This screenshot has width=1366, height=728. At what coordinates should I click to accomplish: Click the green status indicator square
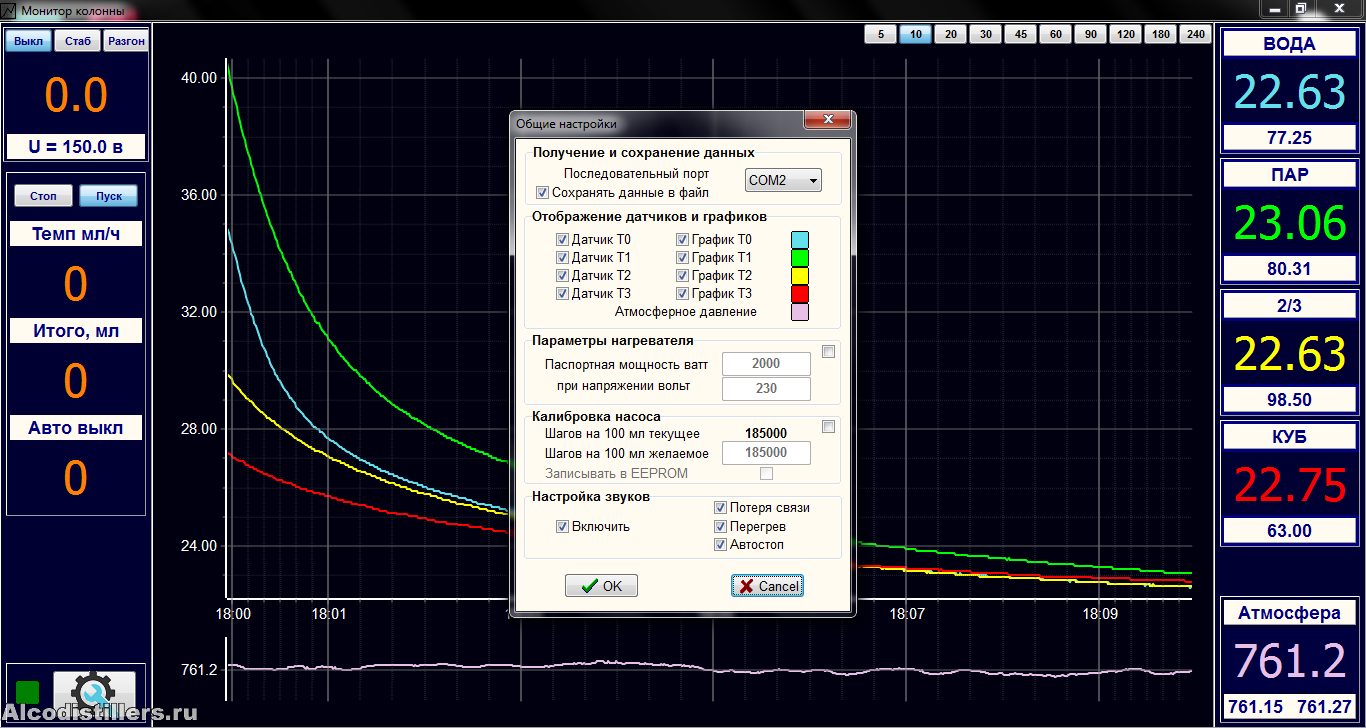(x=28, y=691)
